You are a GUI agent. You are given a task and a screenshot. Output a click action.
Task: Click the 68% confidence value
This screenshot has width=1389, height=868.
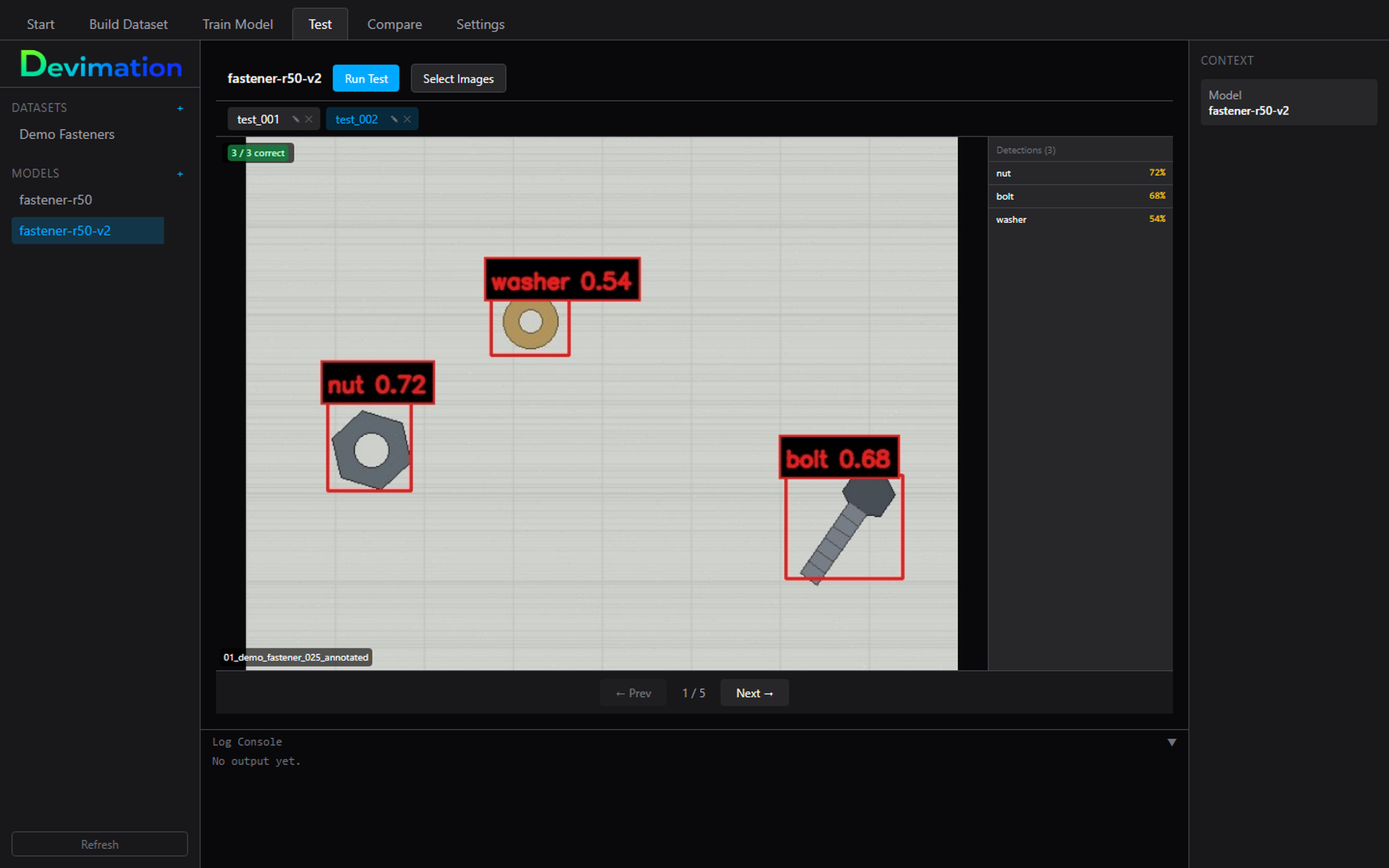[x=1157, y=196]
